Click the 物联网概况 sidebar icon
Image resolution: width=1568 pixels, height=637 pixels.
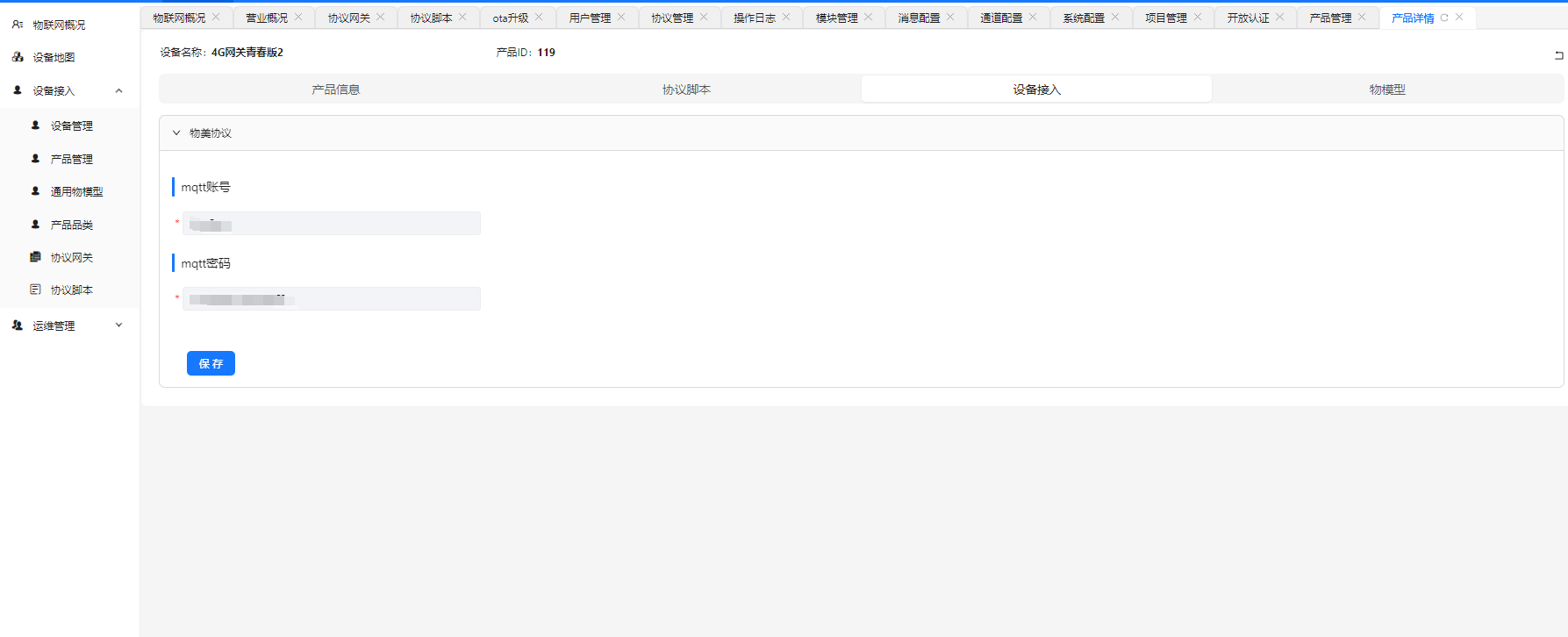point(18,25)
